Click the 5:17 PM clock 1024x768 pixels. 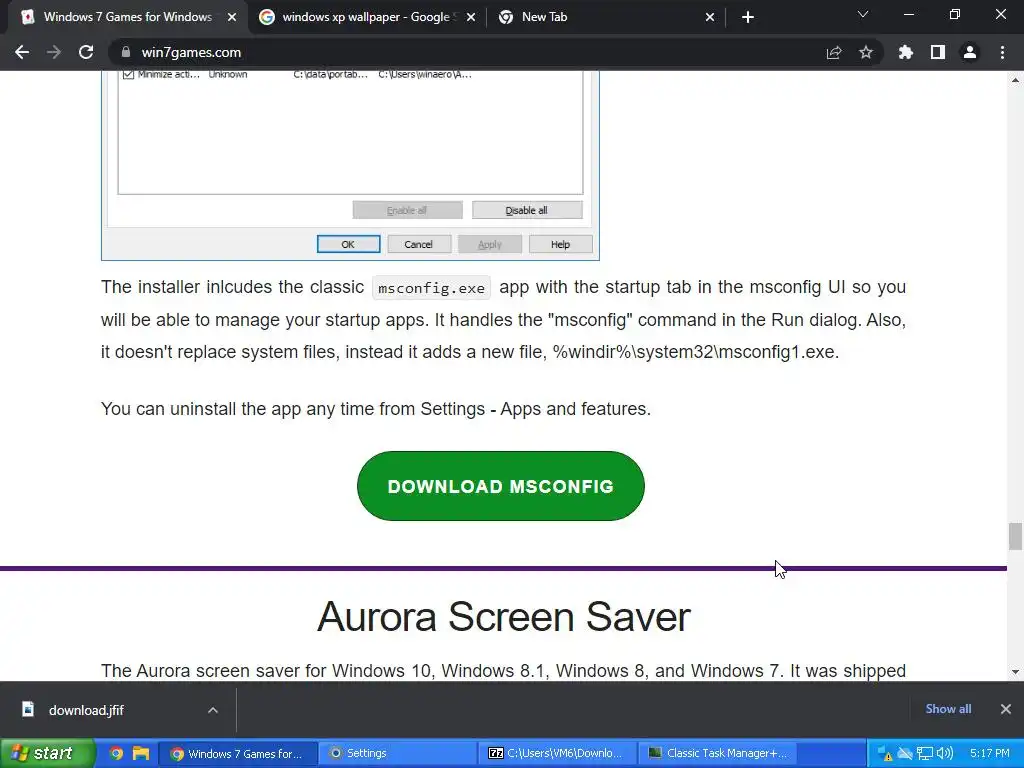tap(989, 753)
